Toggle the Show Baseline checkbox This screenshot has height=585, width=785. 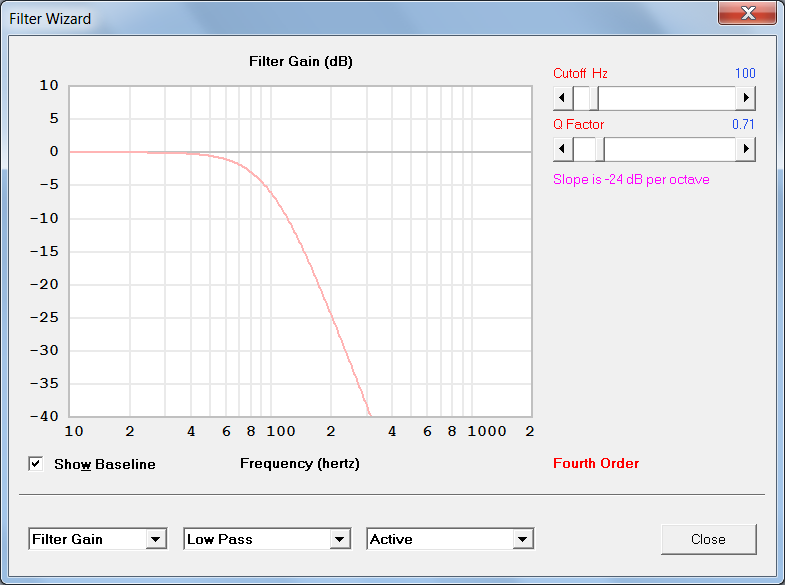point(36,464)
